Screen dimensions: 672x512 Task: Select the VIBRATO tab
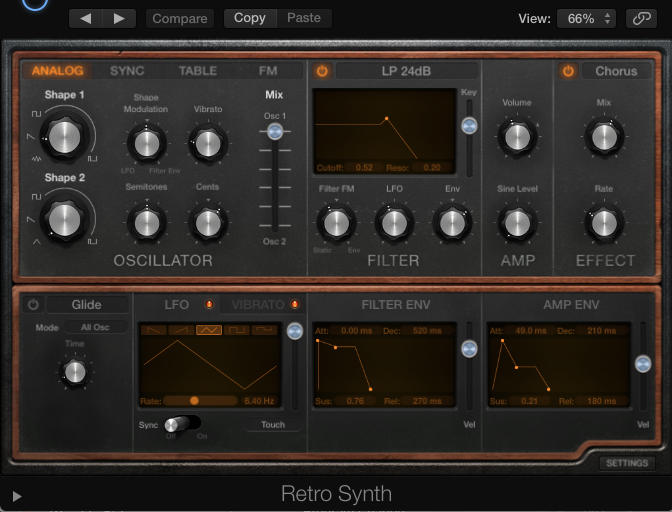tap(258, 305)
